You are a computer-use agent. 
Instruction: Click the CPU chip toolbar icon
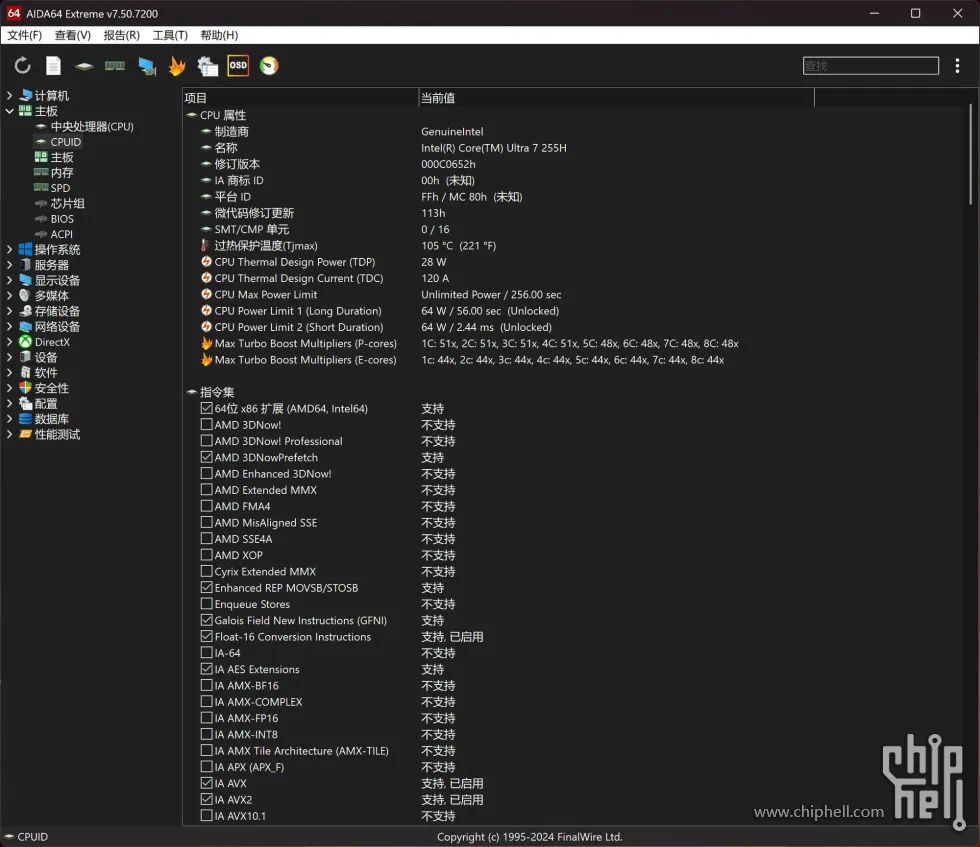point(84,66)
